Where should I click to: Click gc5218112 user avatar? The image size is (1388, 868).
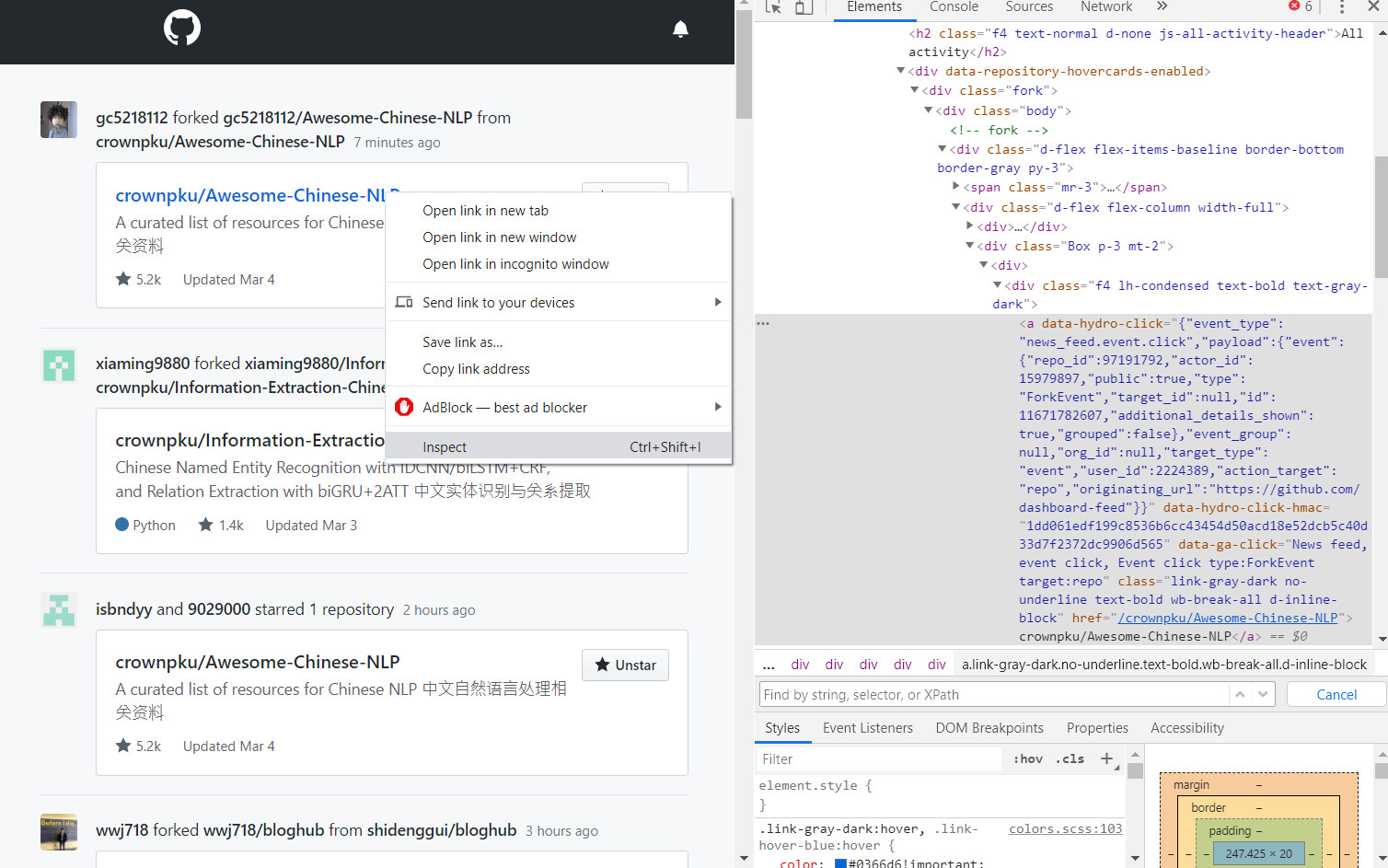pyautogui.click(x=59, y=120)
